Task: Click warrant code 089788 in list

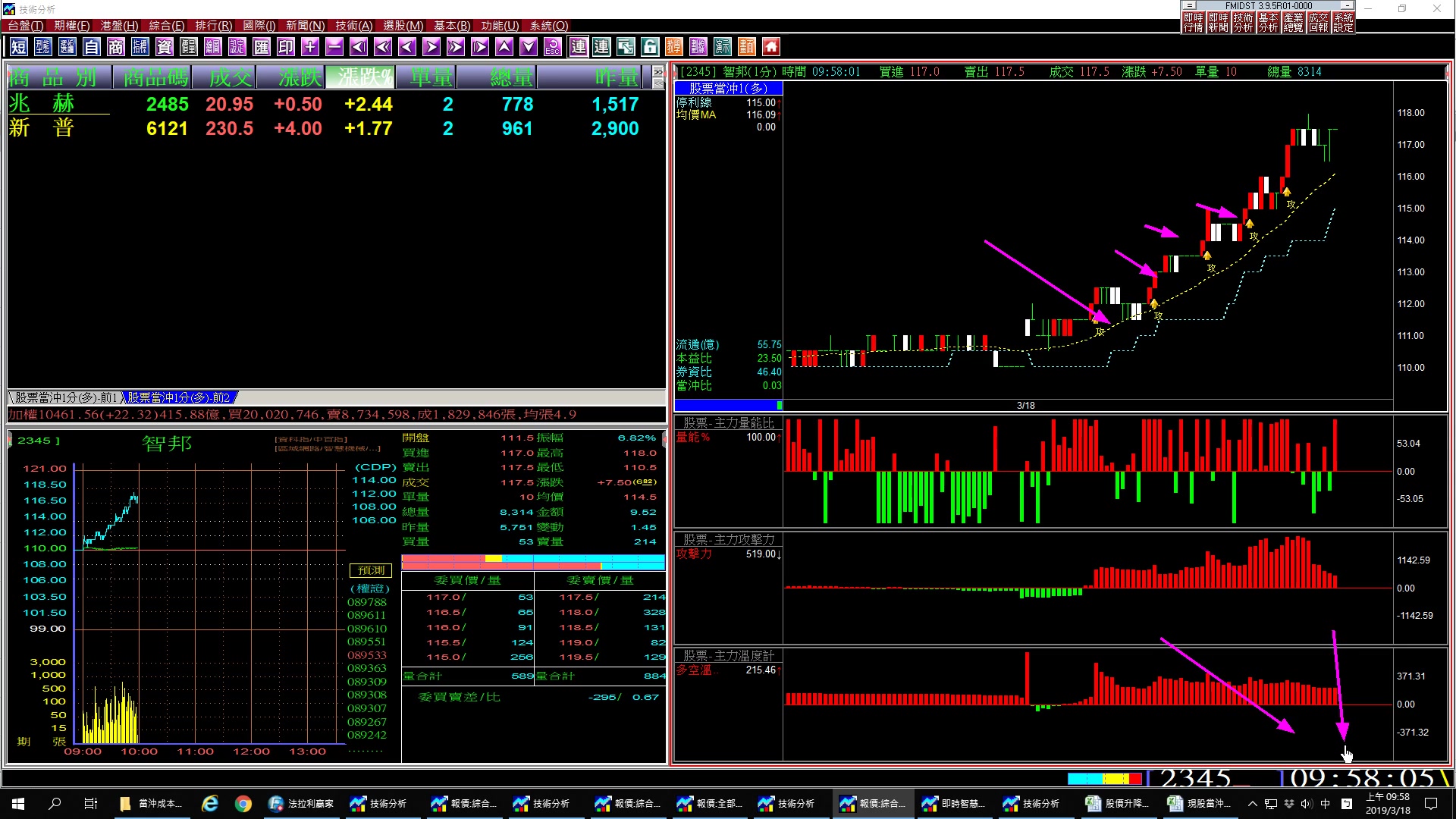Action: pos(367,602)
